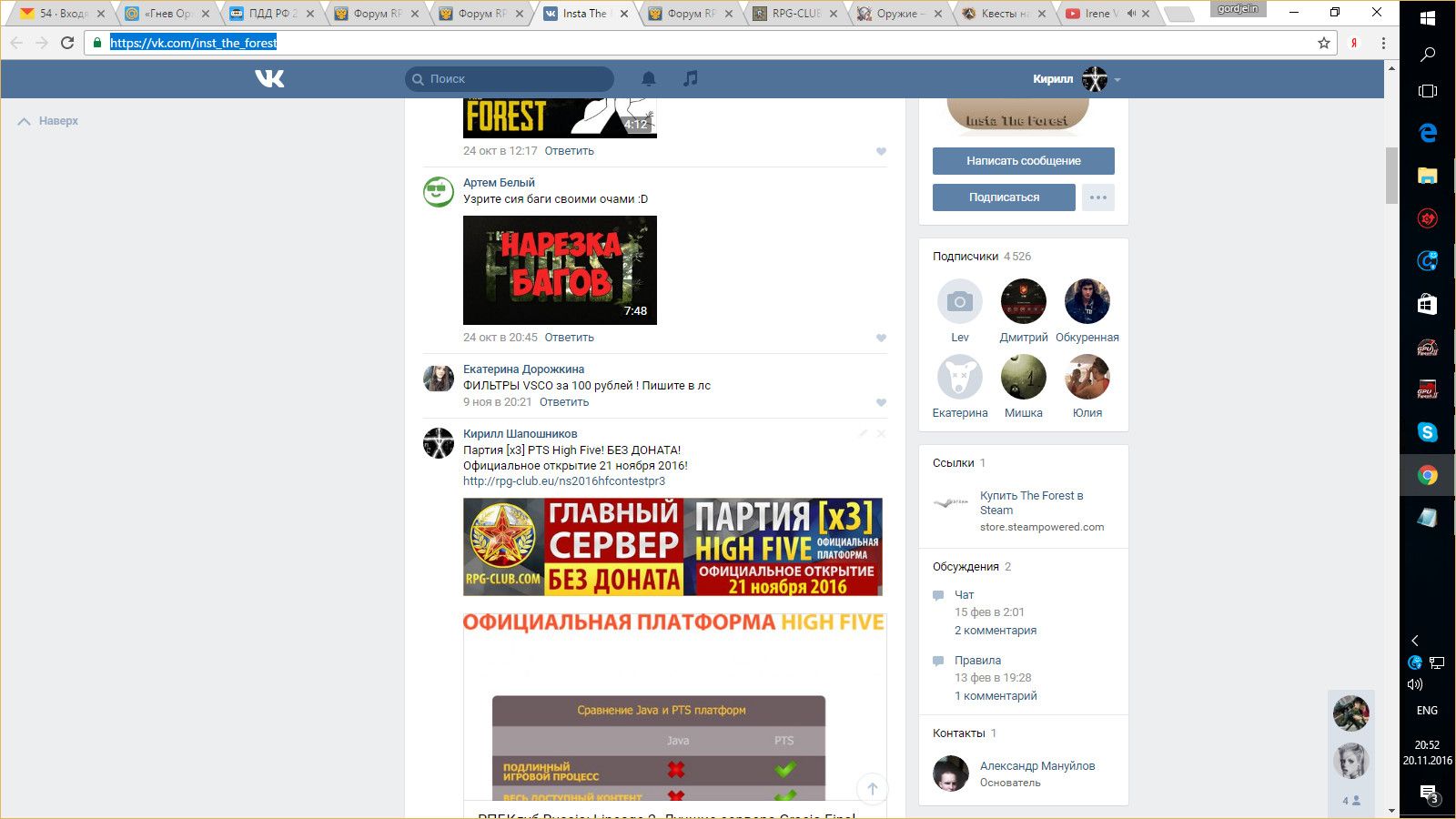The height and width of the screenshot is (819, 1456).
Task: Open Екатерина Дорожкина's avatar
Action: click(x=439, y=379)
